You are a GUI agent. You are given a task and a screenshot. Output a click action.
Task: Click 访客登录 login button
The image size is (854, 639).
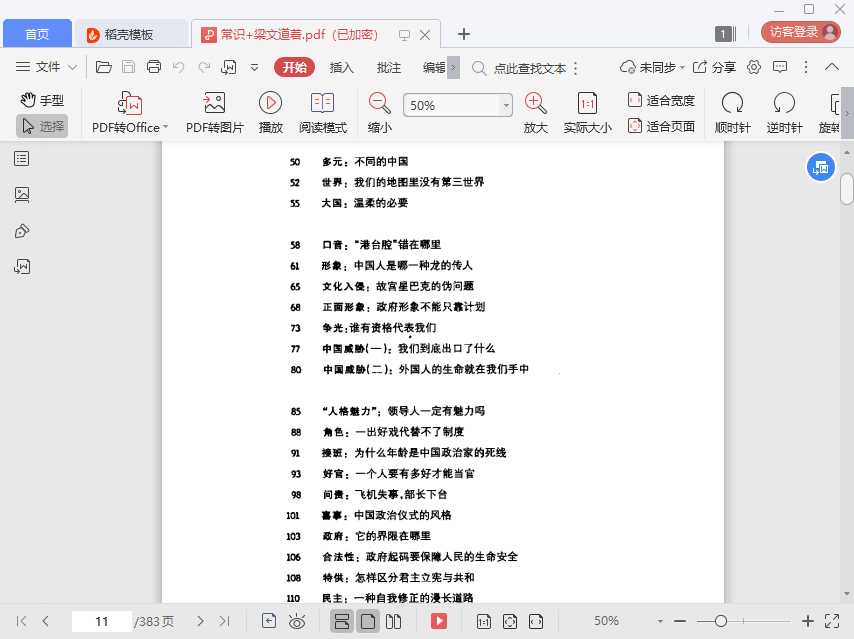(x=801, y=32)
